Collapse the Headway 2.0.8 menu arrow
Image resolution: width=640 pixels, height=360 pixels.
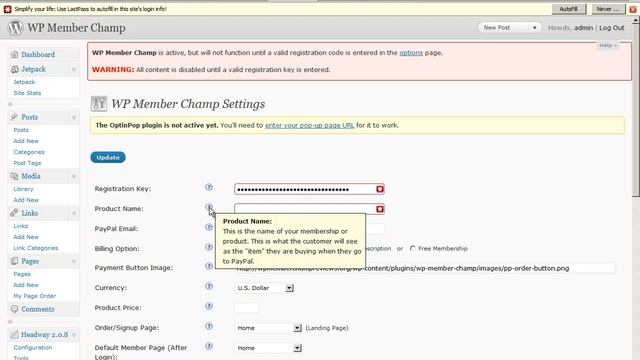click(74, 335)
